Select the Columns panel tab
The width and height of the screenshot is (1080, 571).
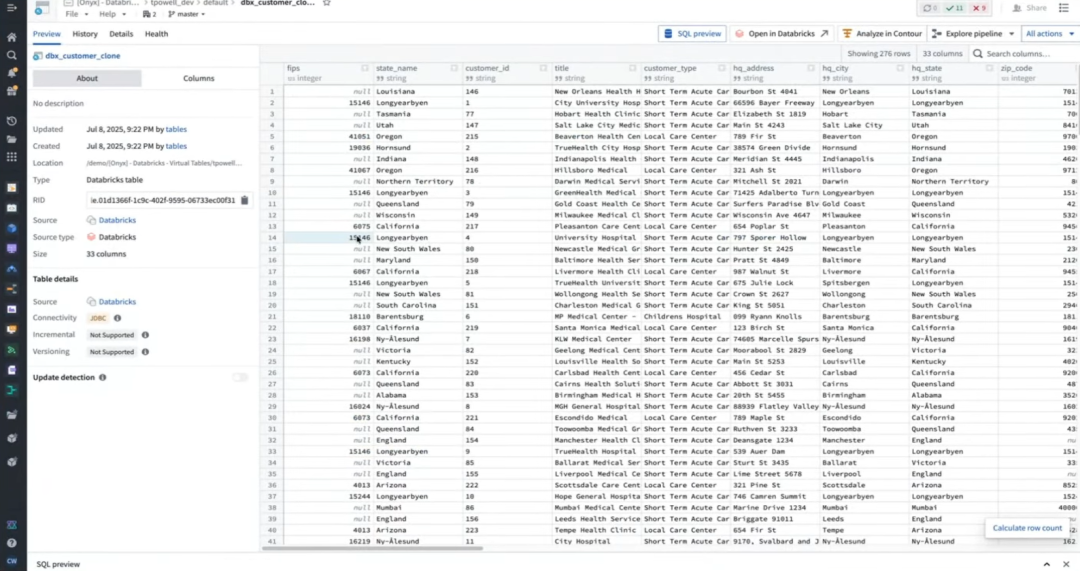click(198, 79)
